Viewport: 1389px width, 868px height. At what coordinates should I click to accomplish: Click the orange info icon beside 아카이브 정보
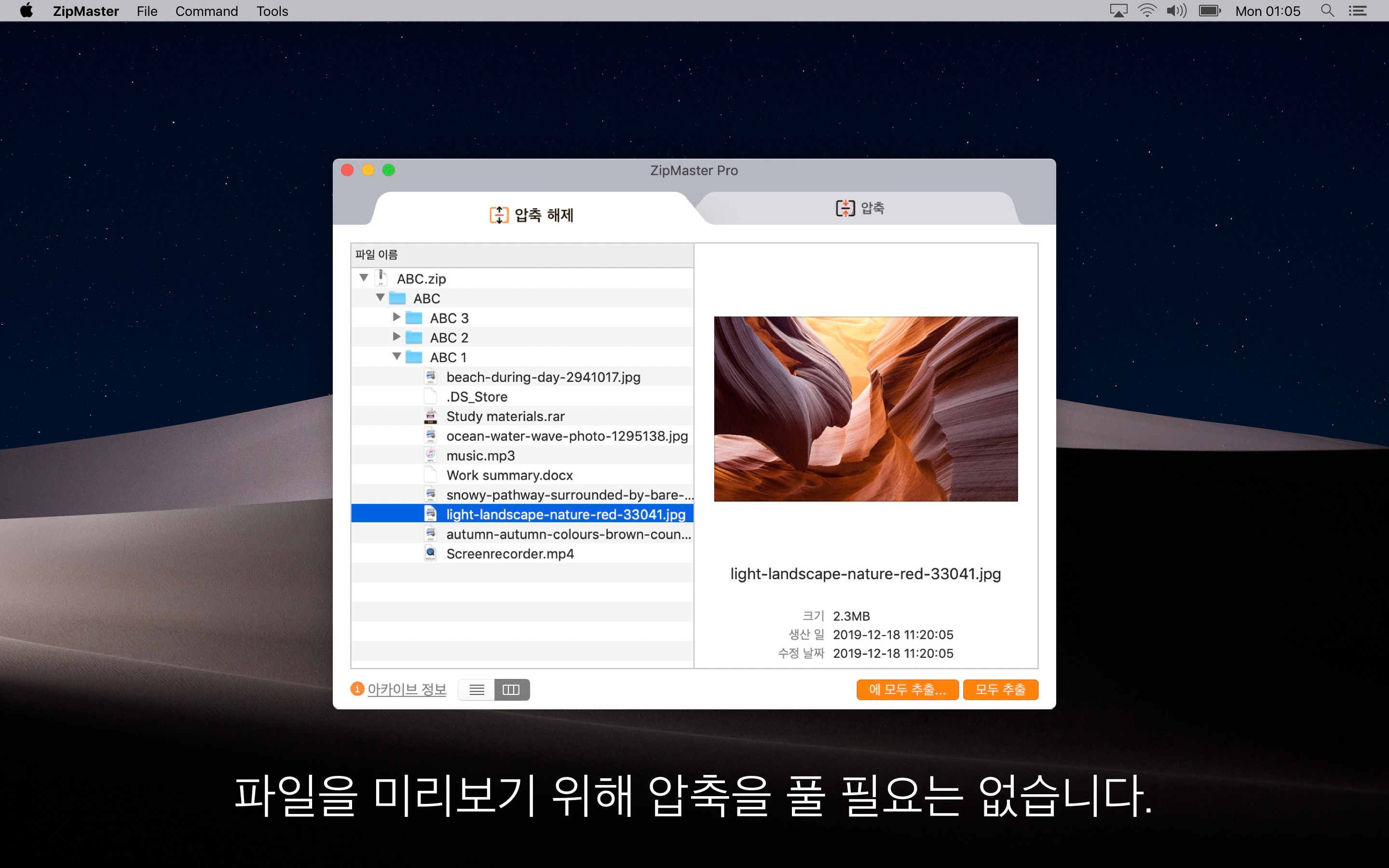(x=357, y=689)
